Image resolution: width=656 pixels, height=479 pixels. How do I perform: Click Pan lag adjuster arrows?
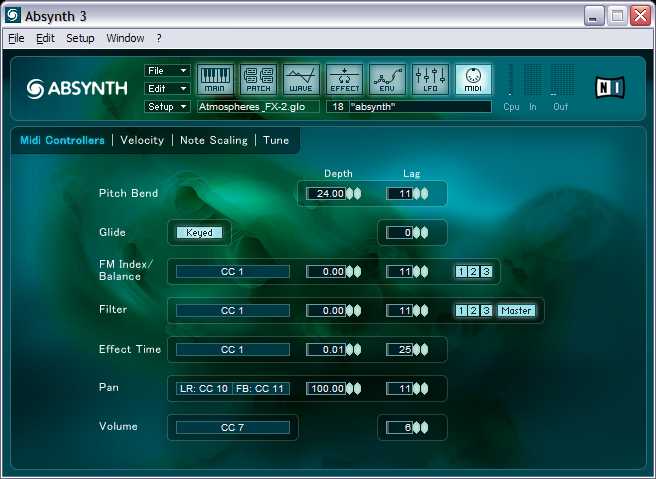(x=421, y=388)
